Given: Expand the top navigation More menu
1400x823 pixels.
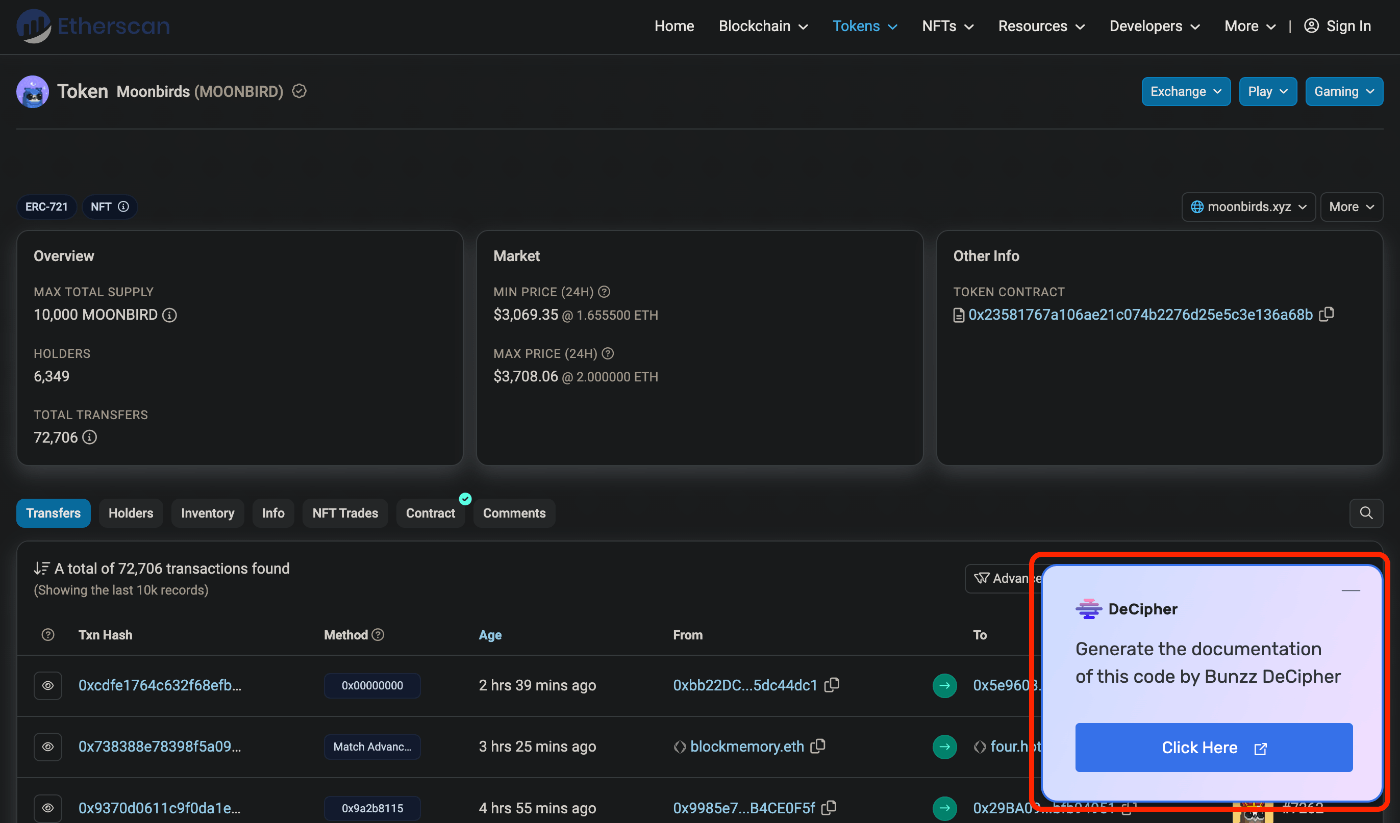Looking at the screenshot, I should coord(1250,26).
